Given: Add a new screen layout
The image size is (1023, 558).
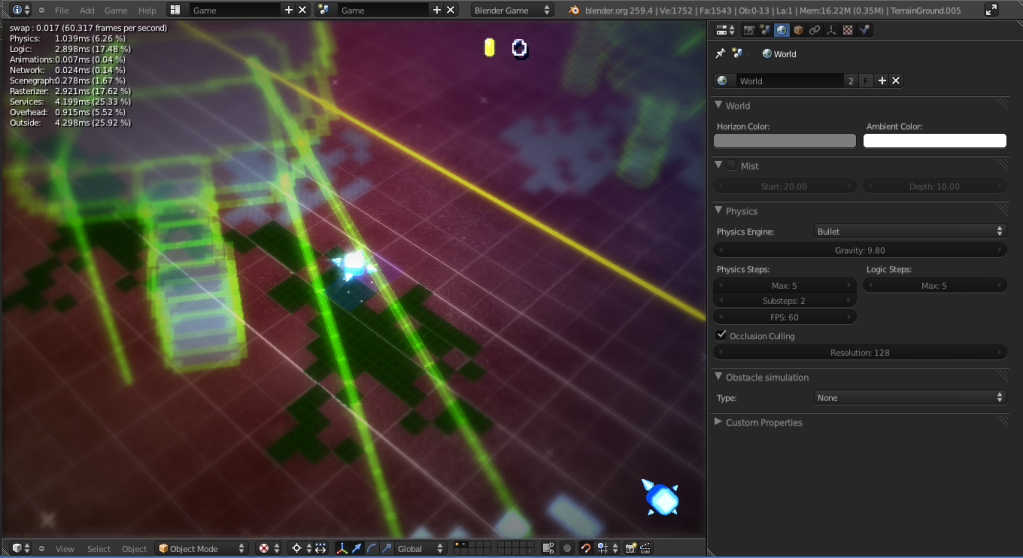Looking at the screenshot, I should click(288, 10).
